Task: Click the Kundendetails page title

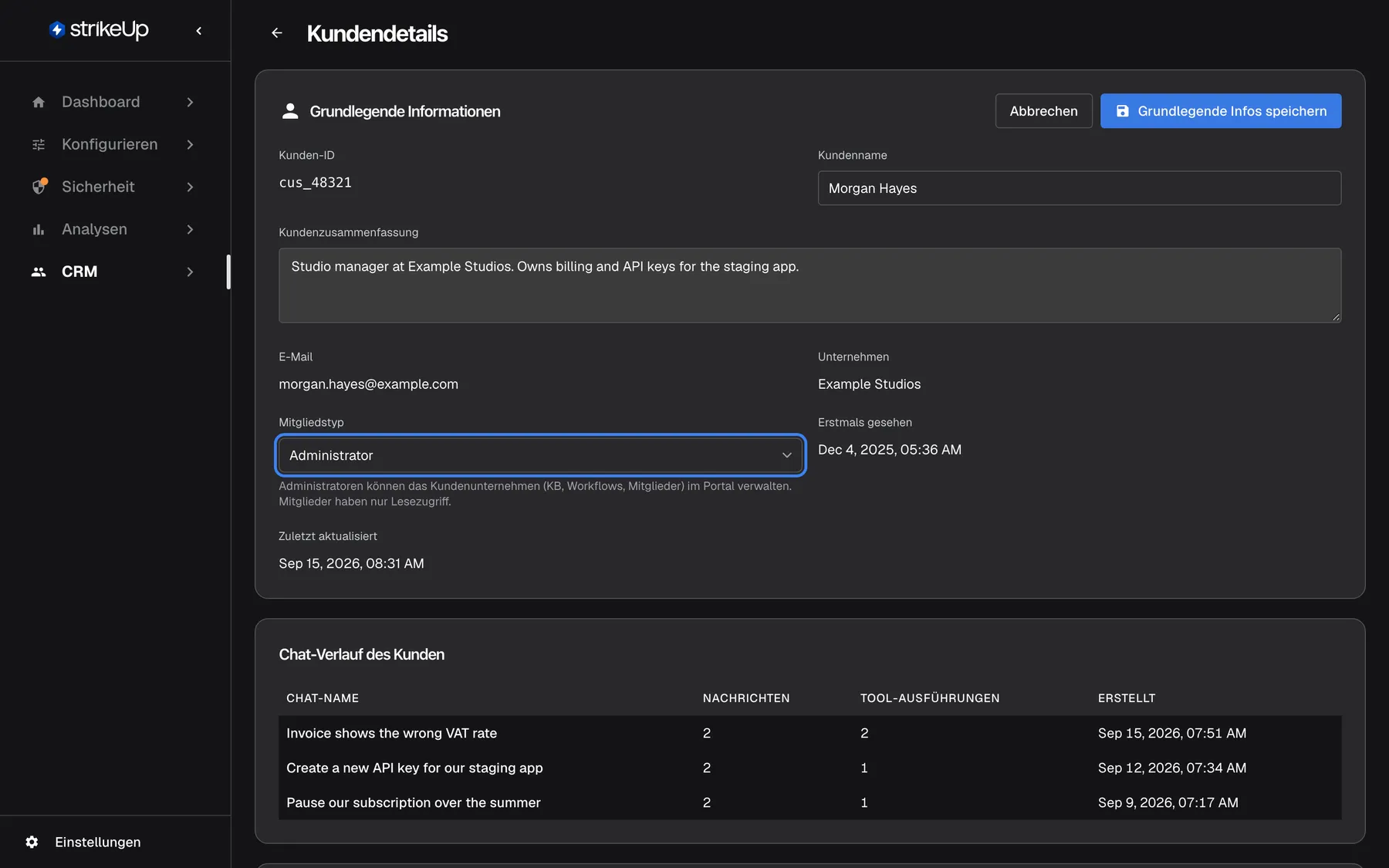Action: pyautogui.click(x=377, y=34)
